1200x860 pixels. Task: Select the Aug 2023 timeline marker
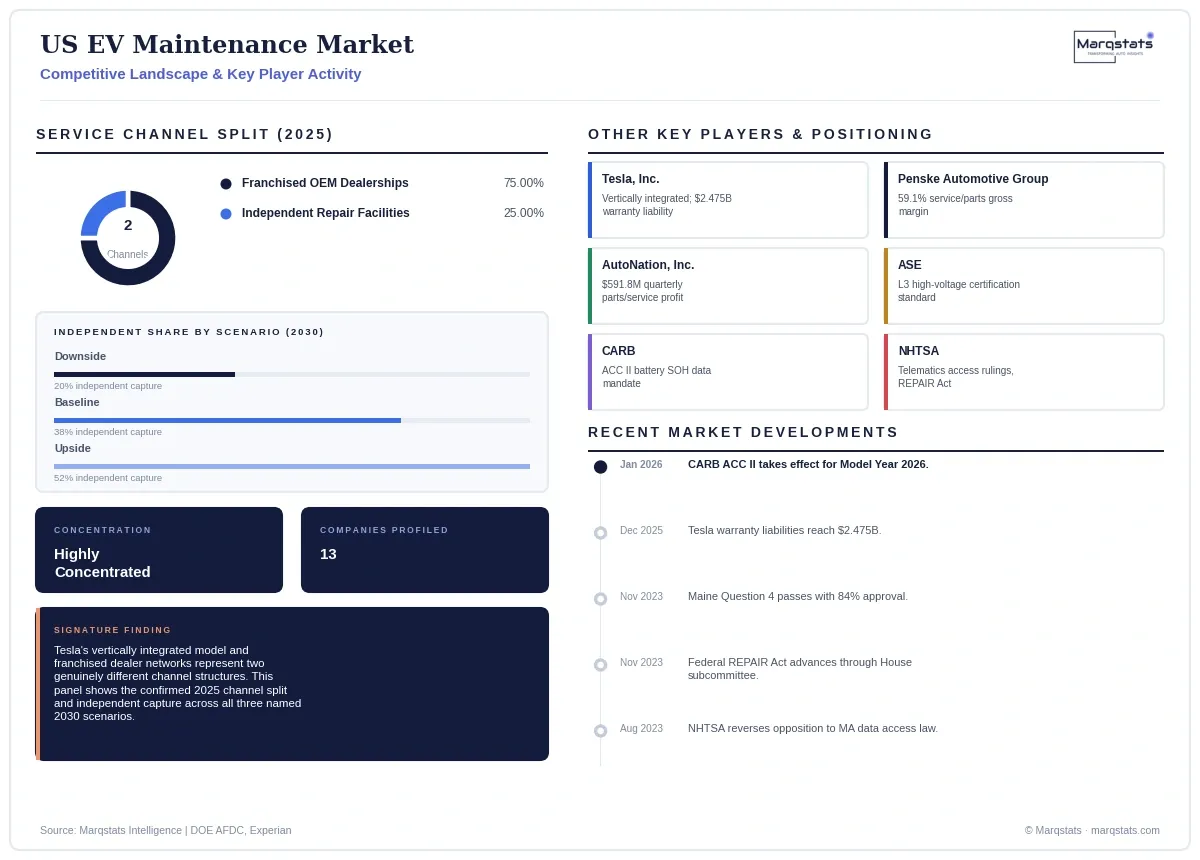pyautogui.click(x=600, y=731)
